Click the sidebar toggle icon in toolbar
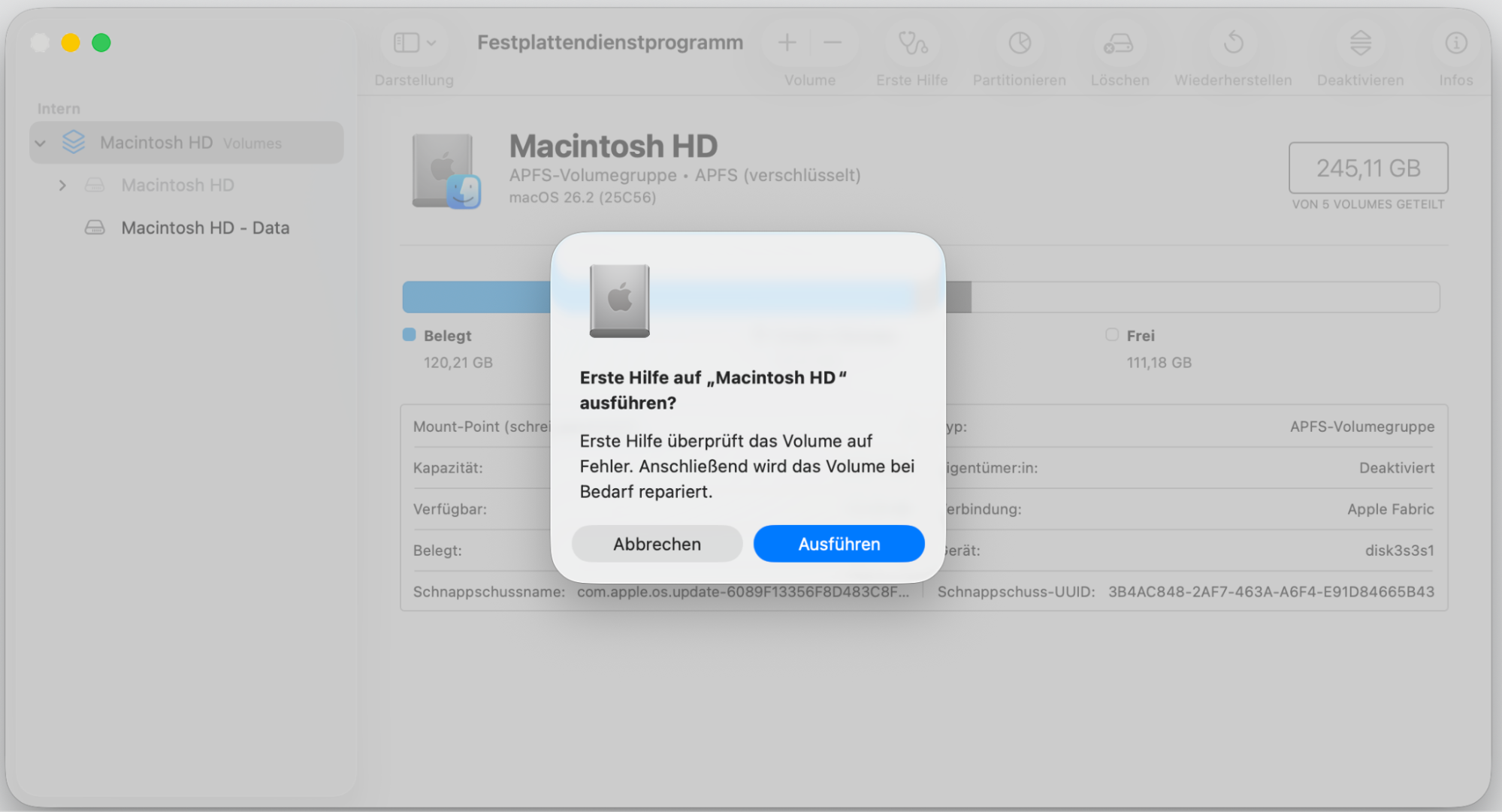 406,43
